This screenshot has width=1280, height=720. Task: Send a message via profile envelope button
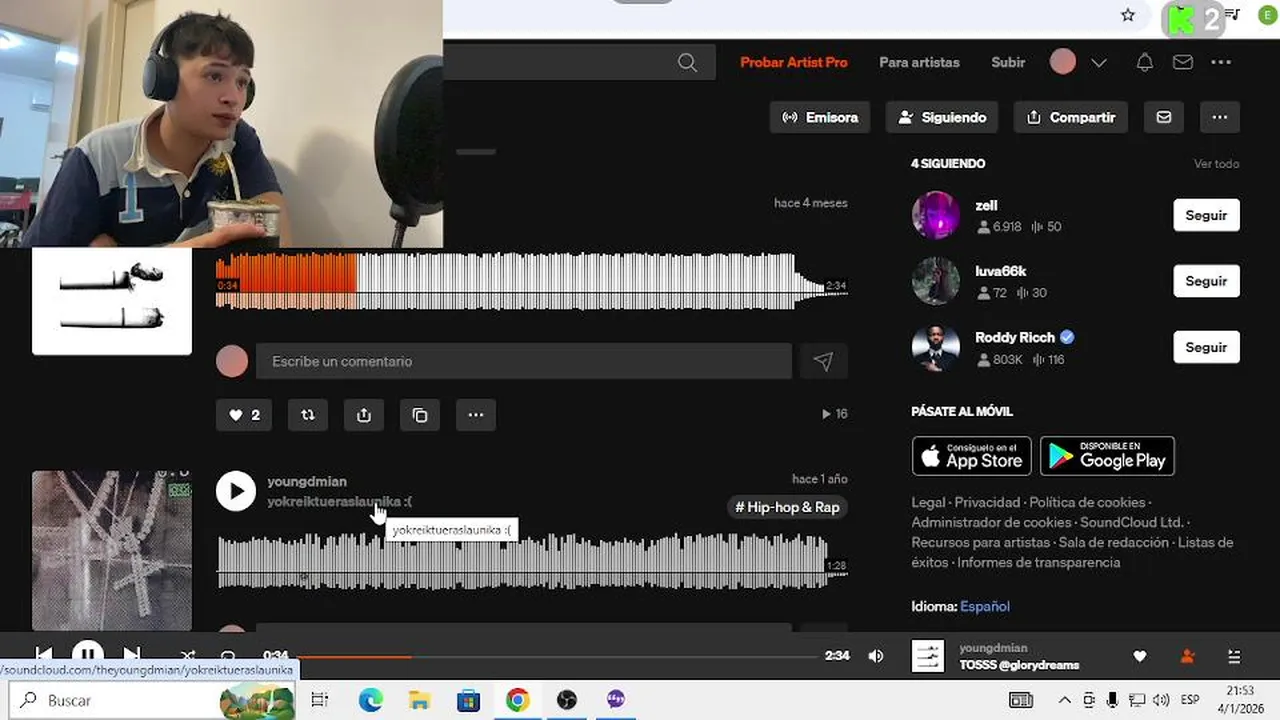click(x=1164, y=117)
